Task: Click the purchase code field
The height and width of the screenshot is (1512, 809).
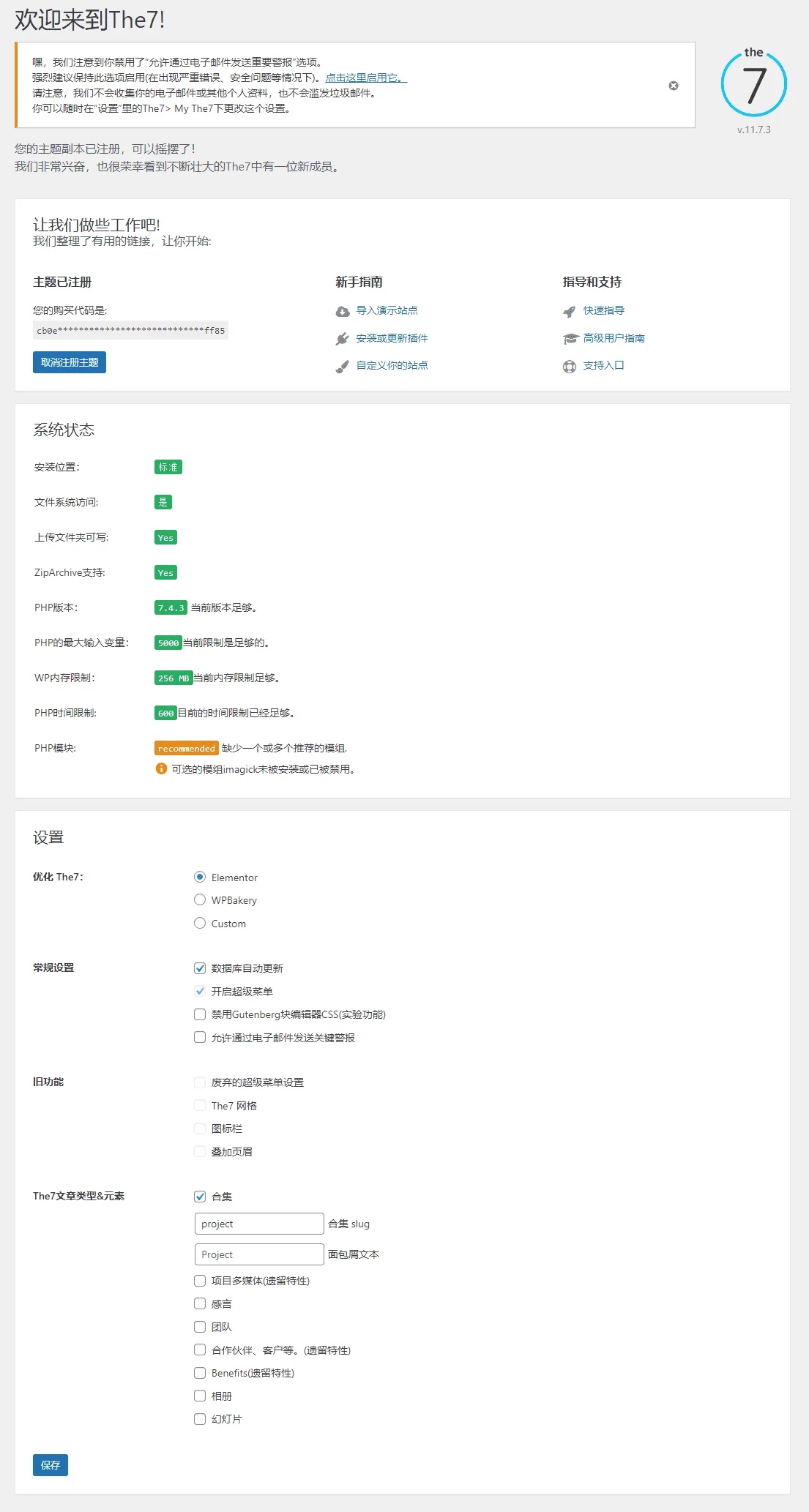Action: coord(131,331)
